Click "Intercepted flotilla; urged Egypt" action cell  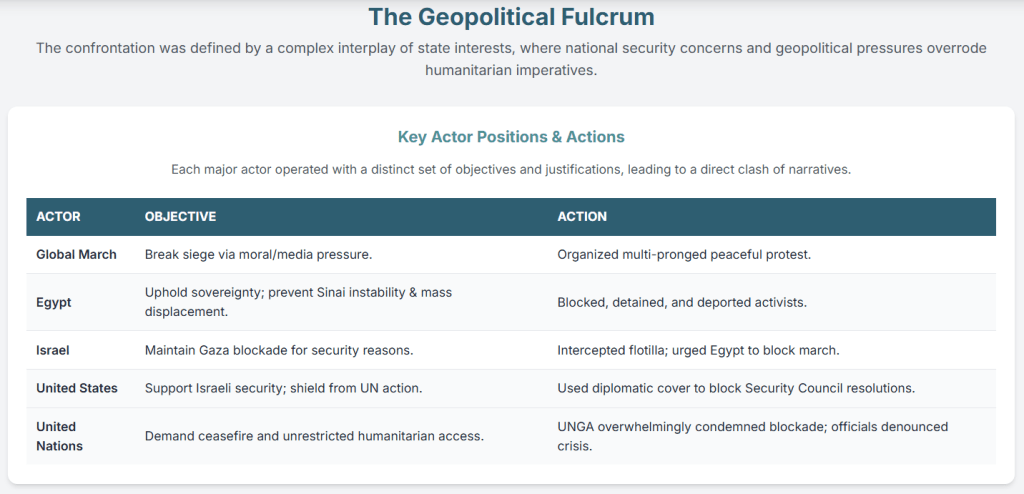pyautogui.click(x=698, y=350)
